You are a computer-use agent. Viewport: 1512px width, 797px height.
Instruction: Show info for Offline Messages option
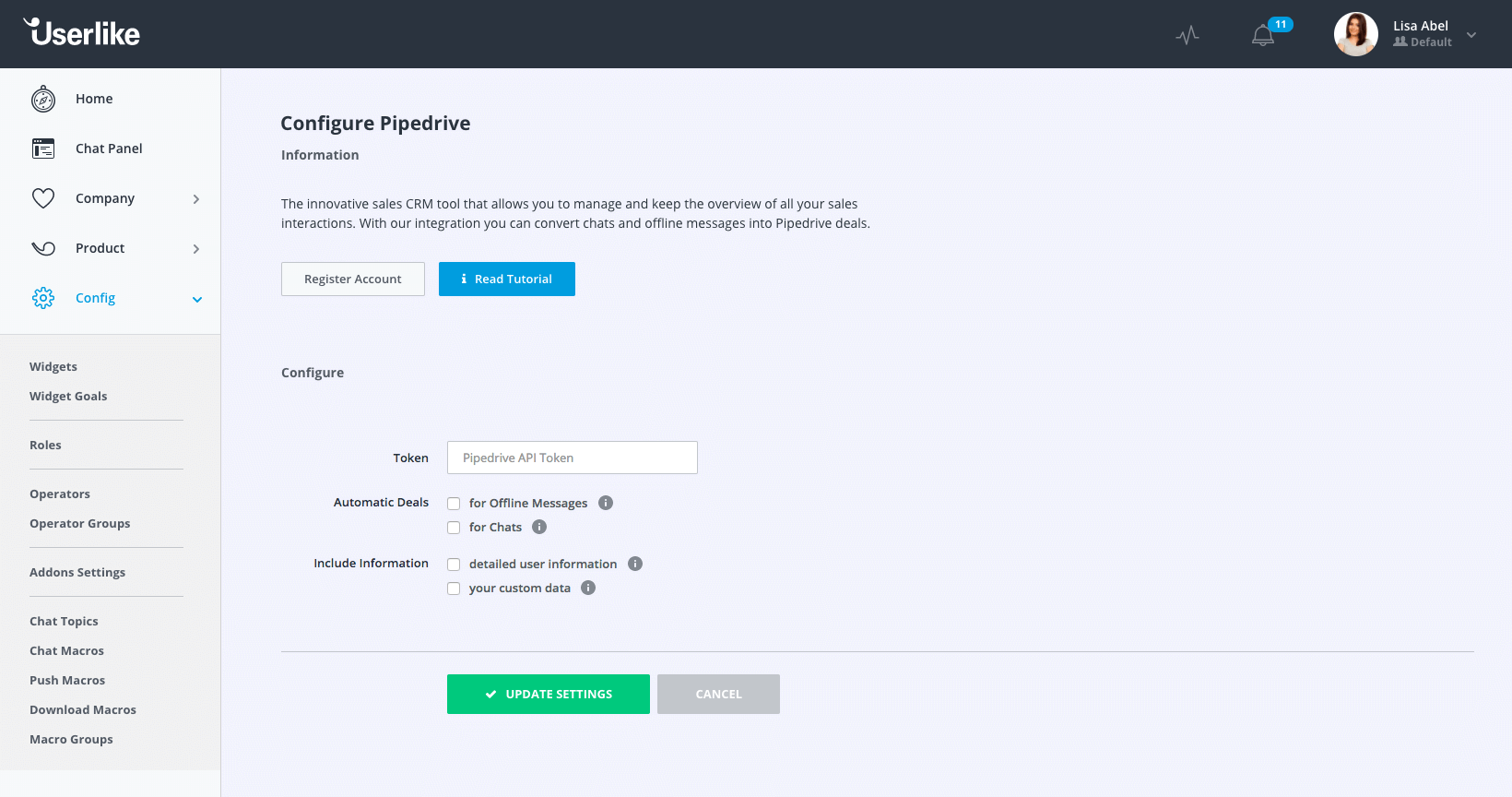click(606, 503)
